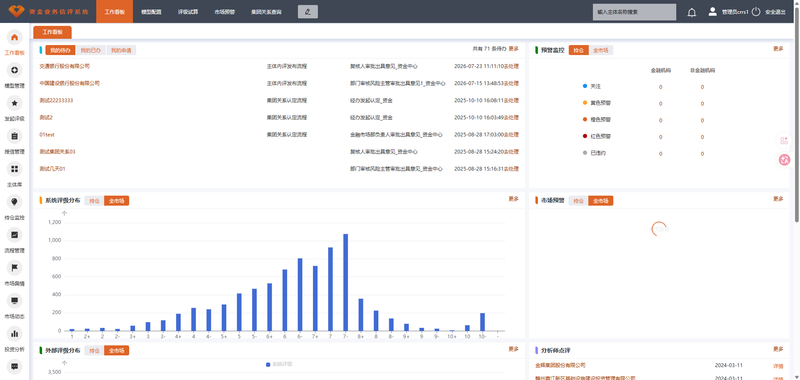Screen dimensions: 800x380
Task: Open the pen icon button in top bar
Action: (x=308, y=12)
